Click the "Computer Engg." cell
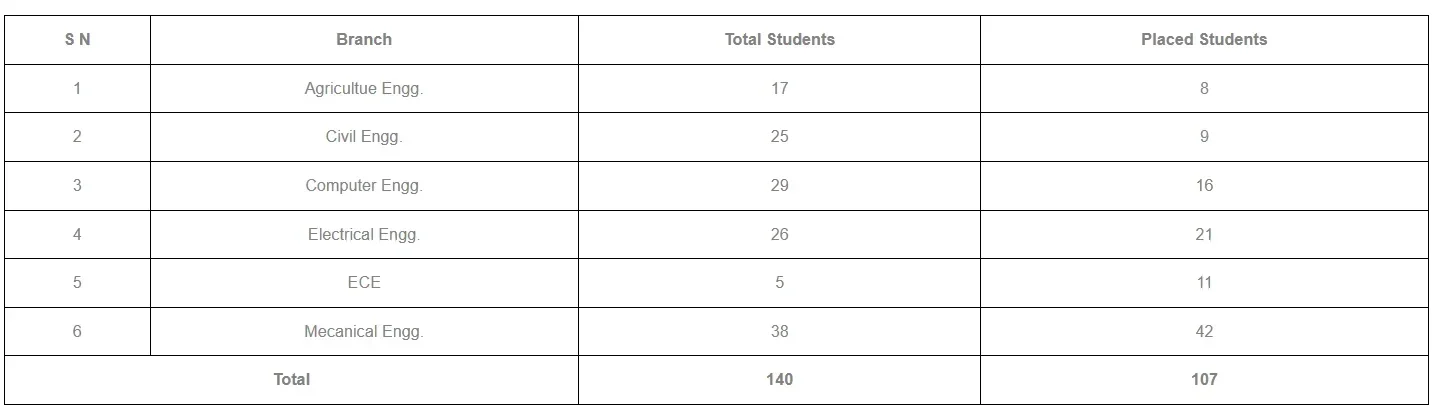Screen dimensions: 1436x405 (x=364, y=186)
